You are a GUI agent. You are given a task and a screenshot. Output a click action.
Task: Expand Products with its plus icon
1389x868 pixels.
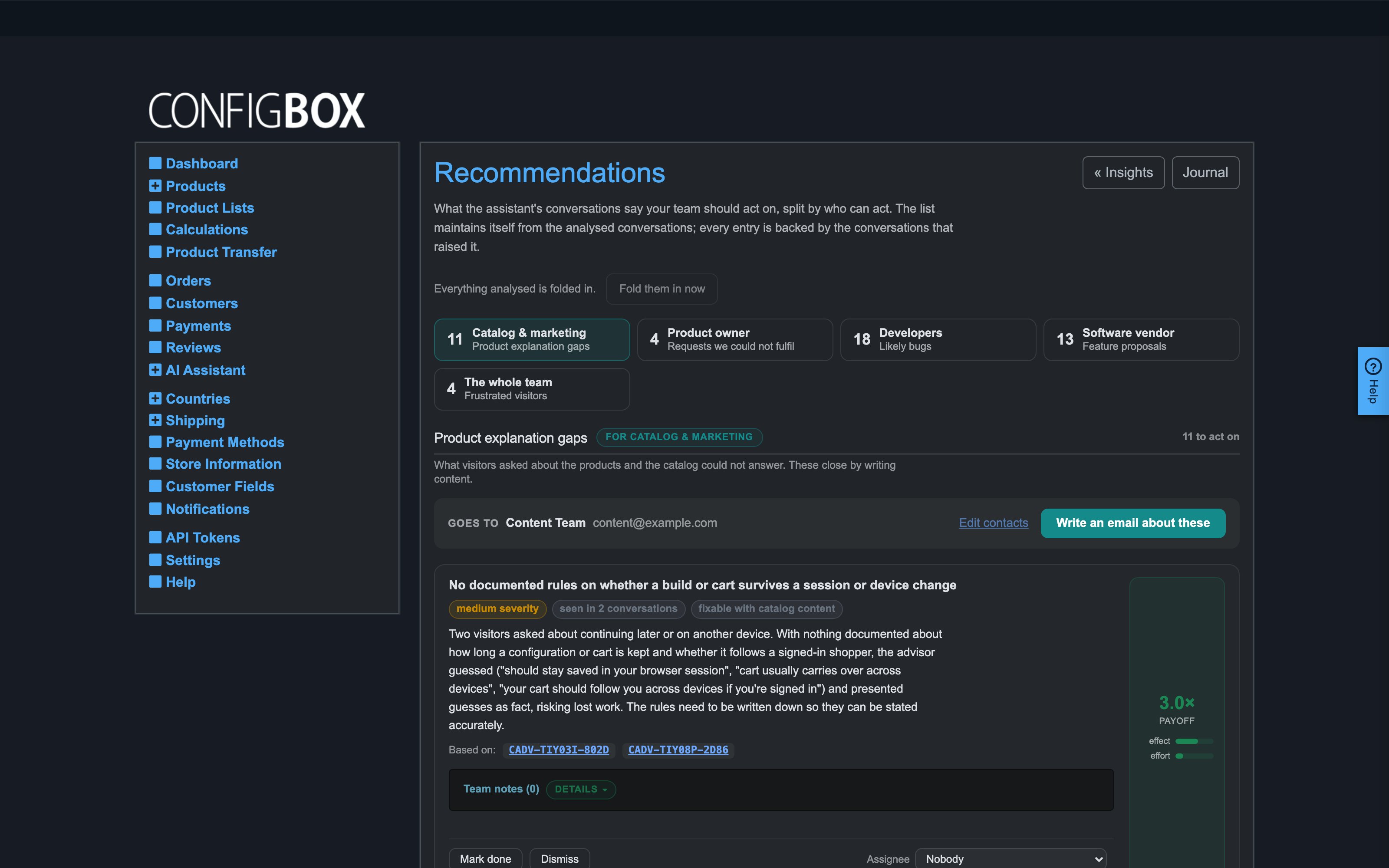click(155, 185)
